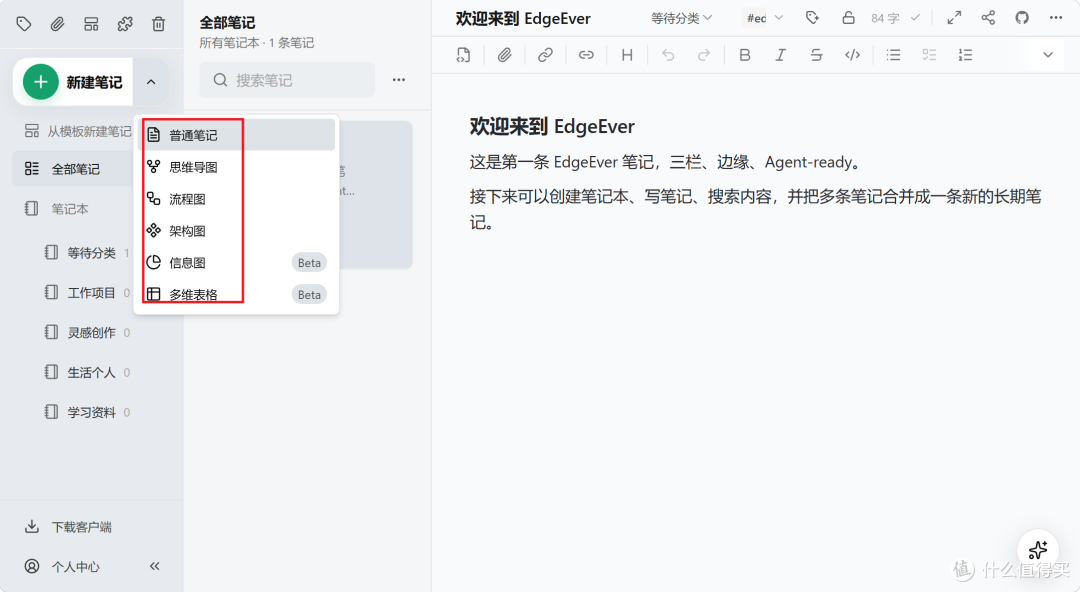Open the 灵感创作 notebook
The image size is (1080, 592).
click(x=86, y=332)
